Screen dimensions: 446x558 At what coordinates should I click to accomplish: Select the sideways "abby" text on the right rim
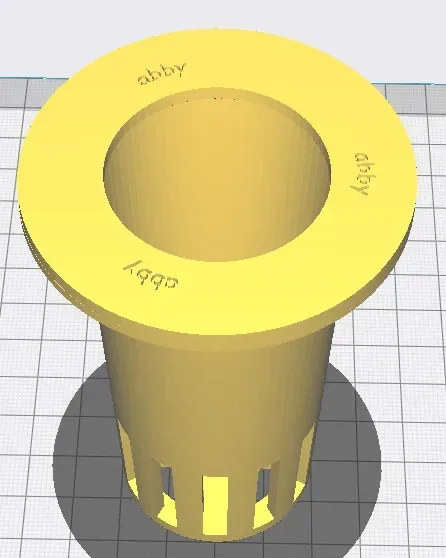(360, 174)
